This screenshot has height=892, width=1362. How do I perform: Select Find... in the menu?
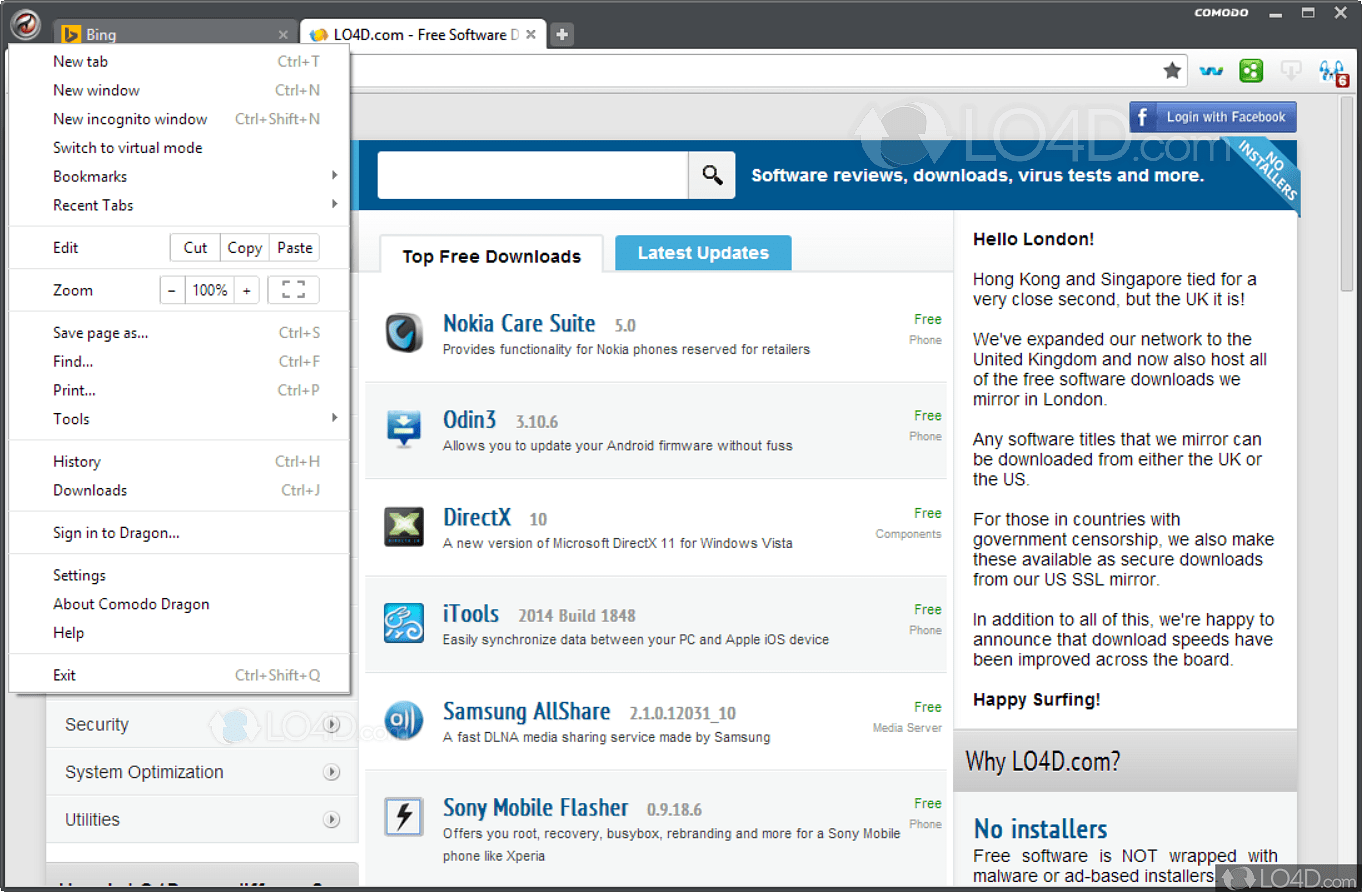tap(179, 361)
